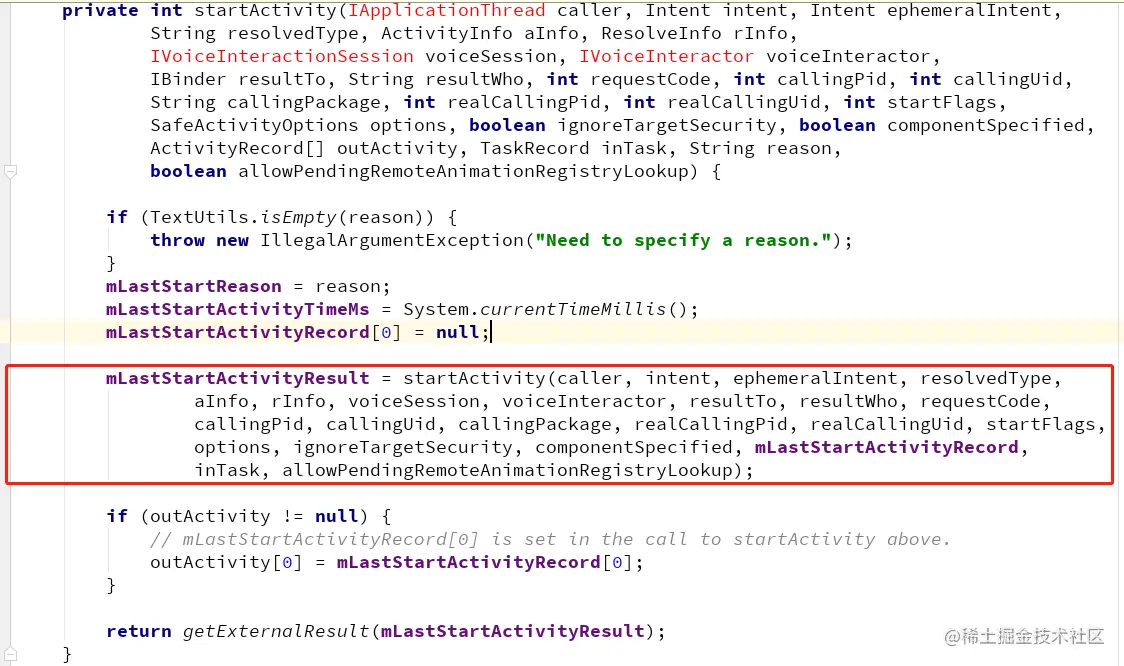Click the ResolveInfo parameter type

(661, 33)
